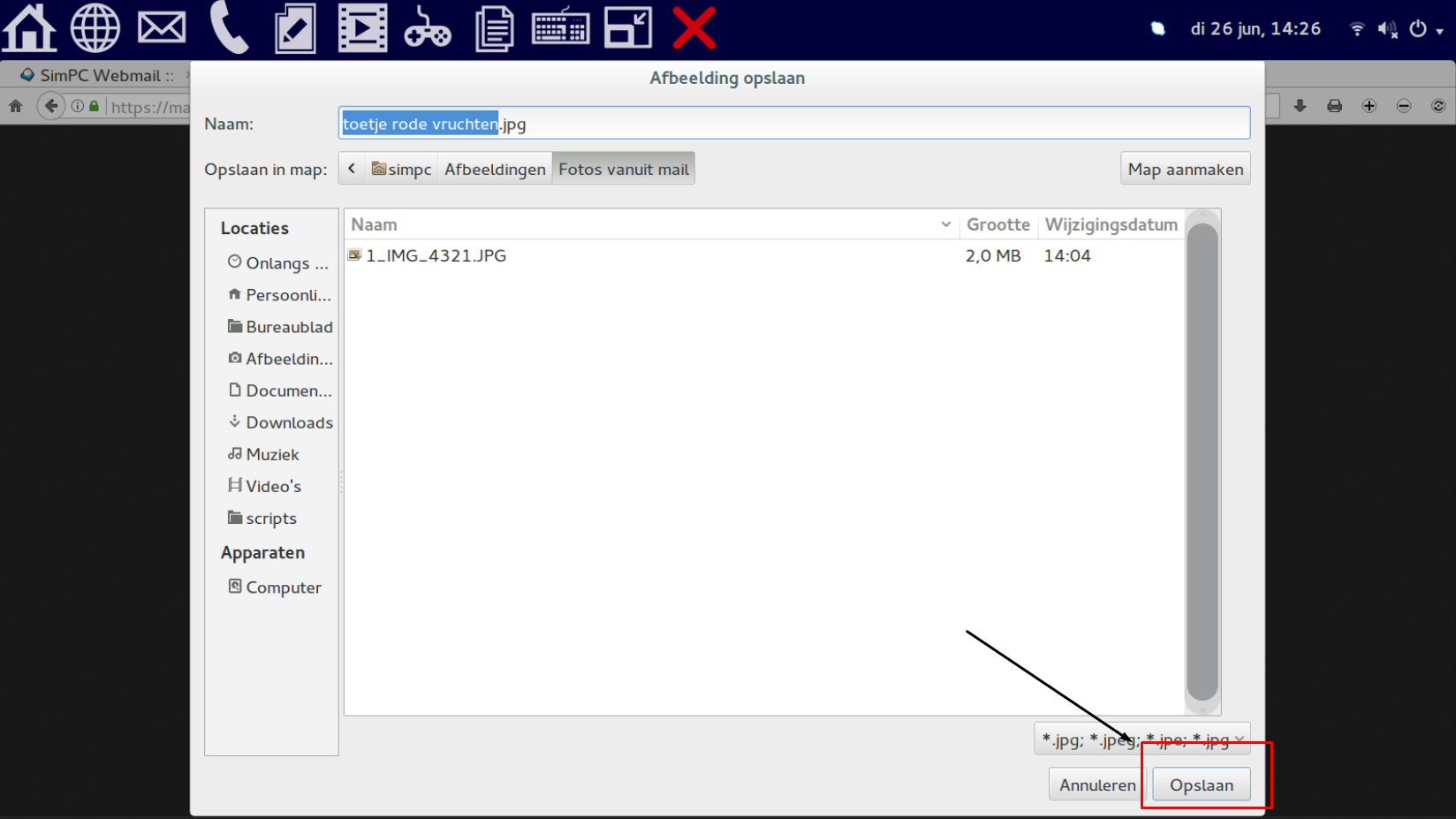Click the file list vertical scrollbar

click(1202, 461)
